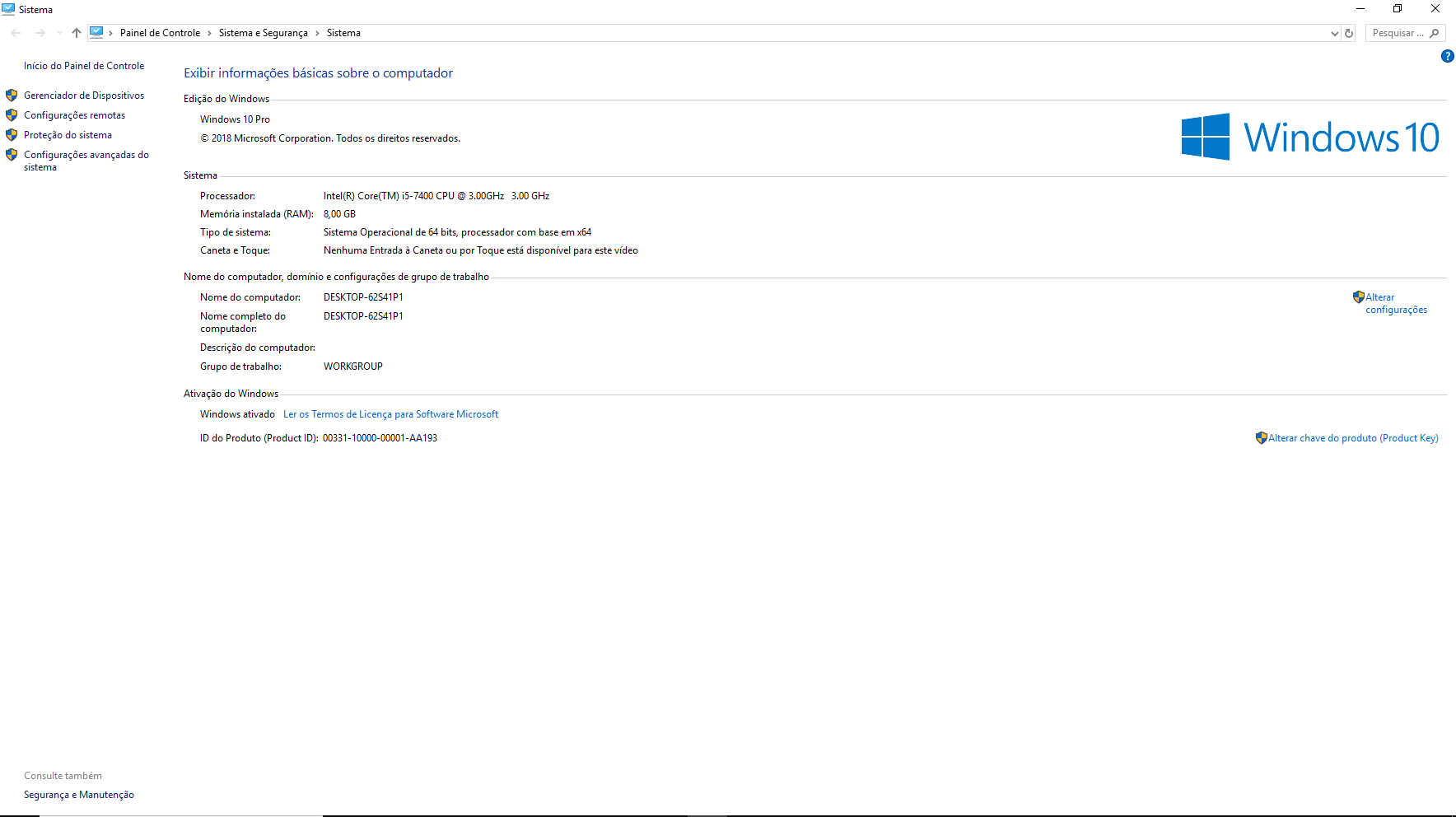Read Microsoft software license terms link
The image size is (1456, 817).
[x=390, y=414]
